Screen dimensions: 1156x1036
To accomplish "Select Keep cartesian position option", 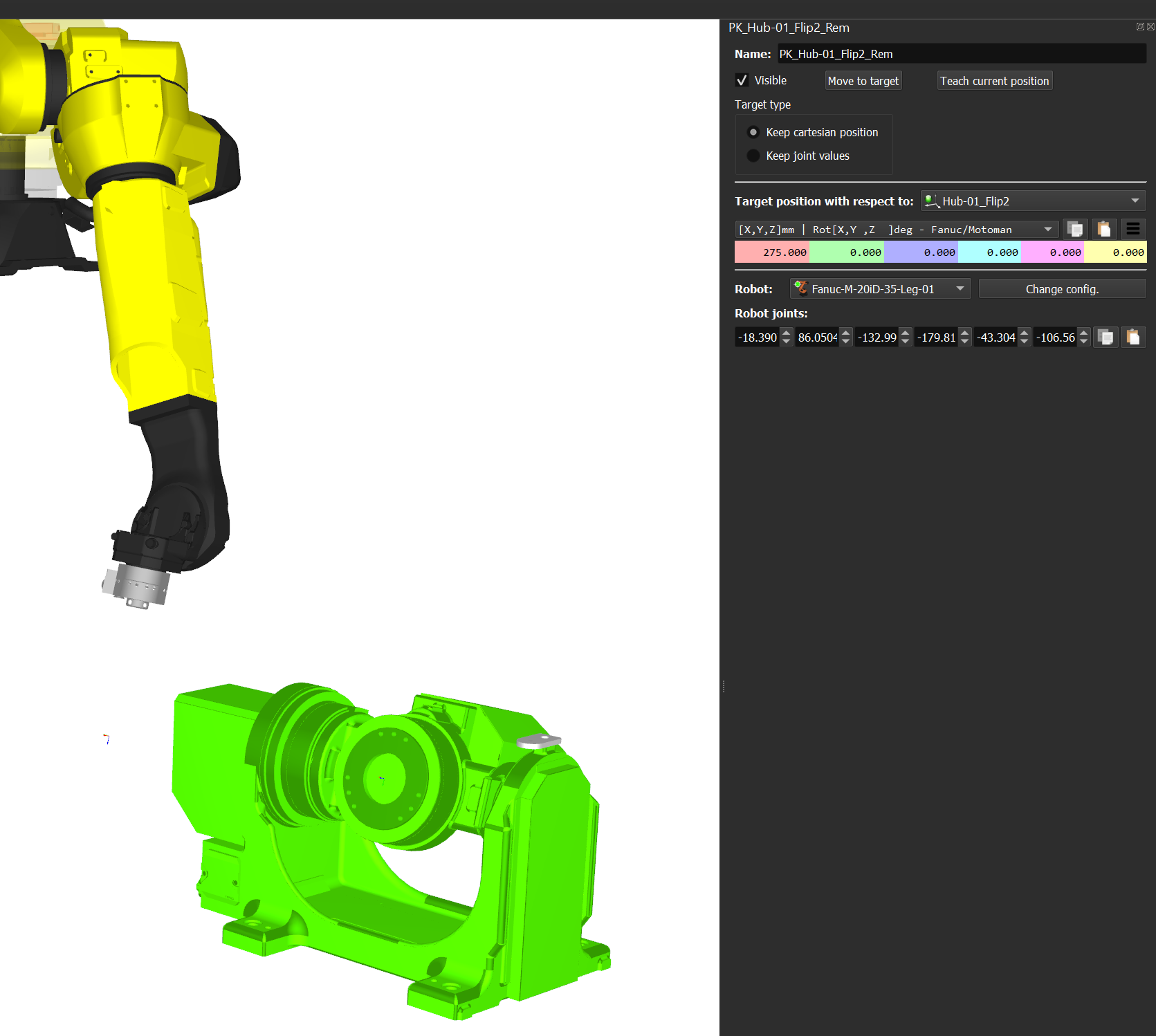I will [753, 132].
